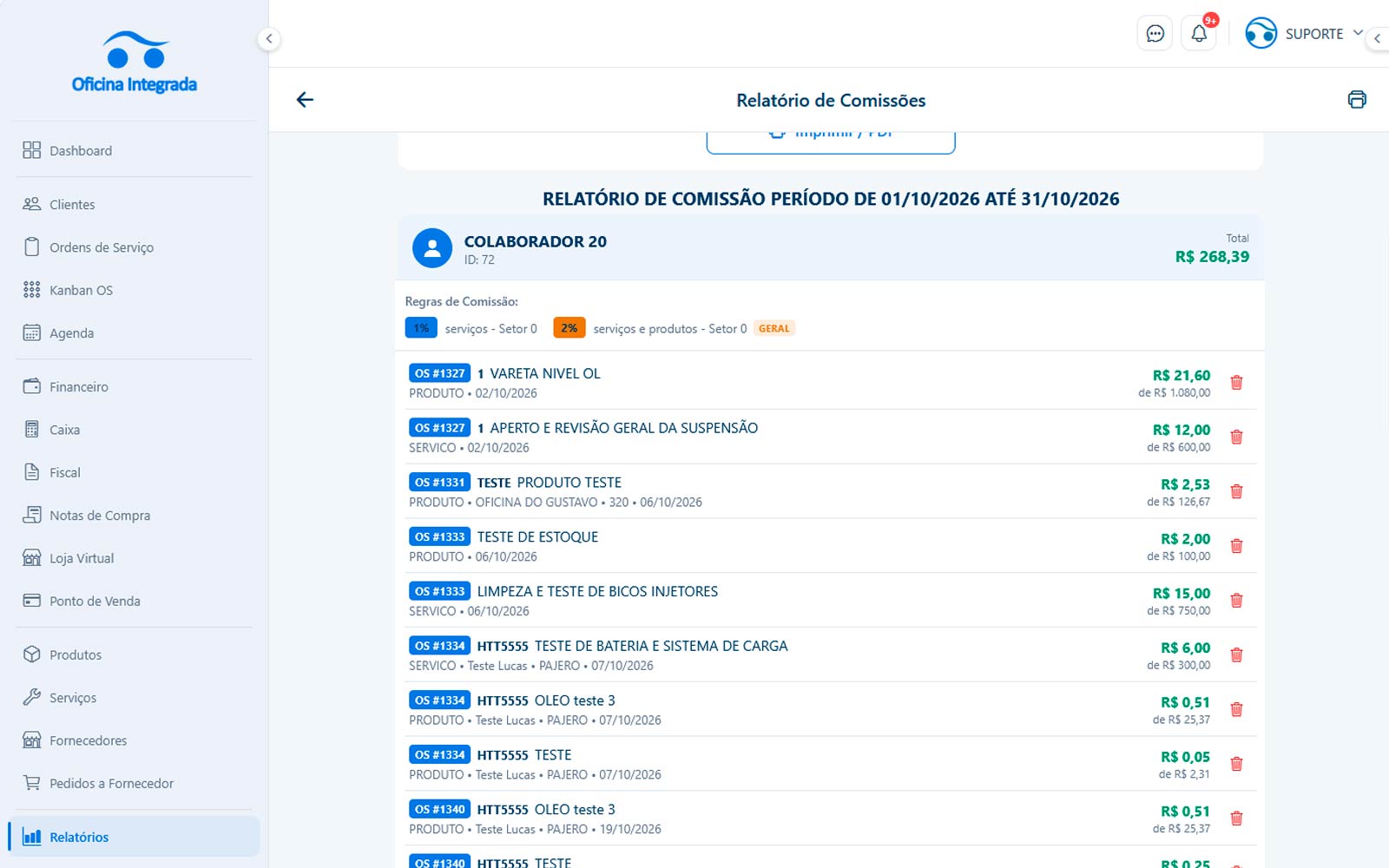
Task: Open Serviços in the sidebar
Action: click(x=134, y=697)
